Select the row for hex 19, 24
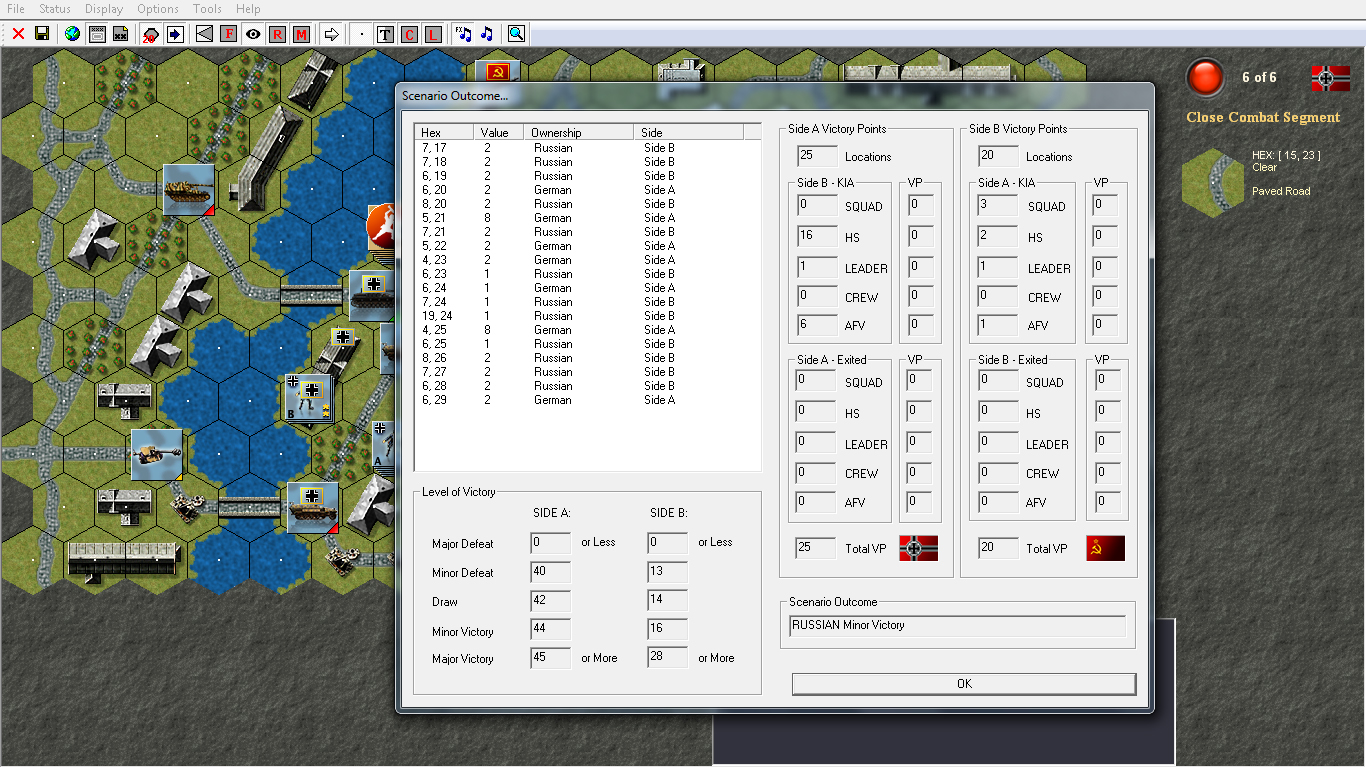This screenshot has width=1366, height=768. [x=587, y=316]
